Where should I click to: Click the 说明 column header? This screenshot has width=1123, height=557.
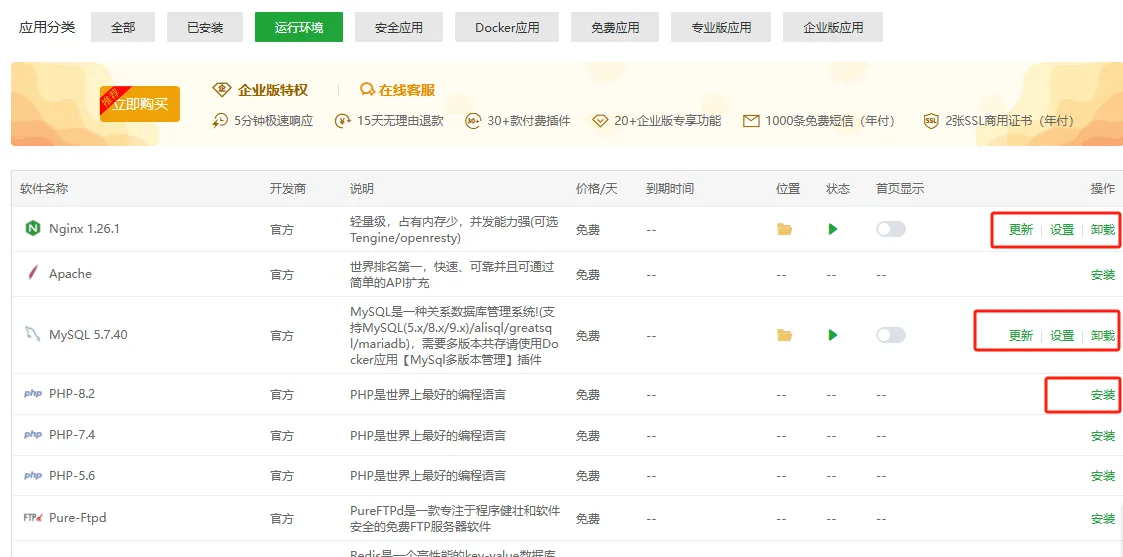[x=362, y=189]
